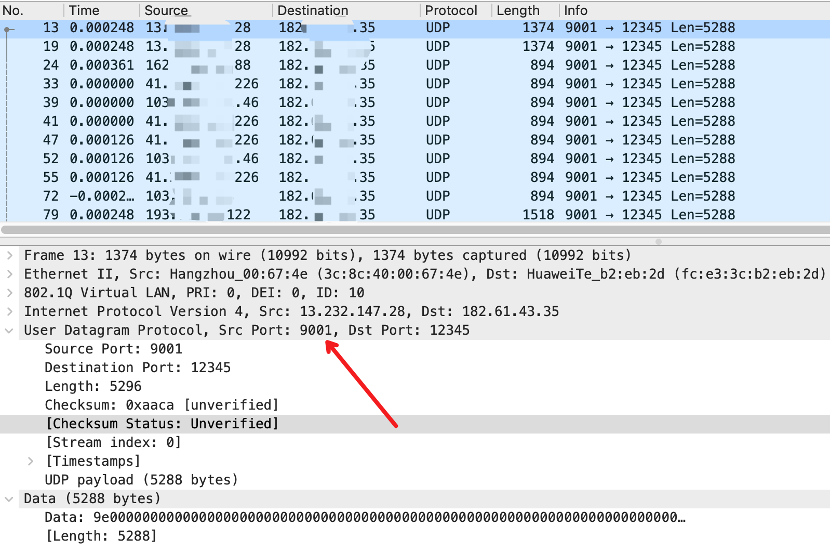Screen dimensions: 830x552
Task: Select the Checksum: 0xaaca field
Action: [x=161, y=405]
